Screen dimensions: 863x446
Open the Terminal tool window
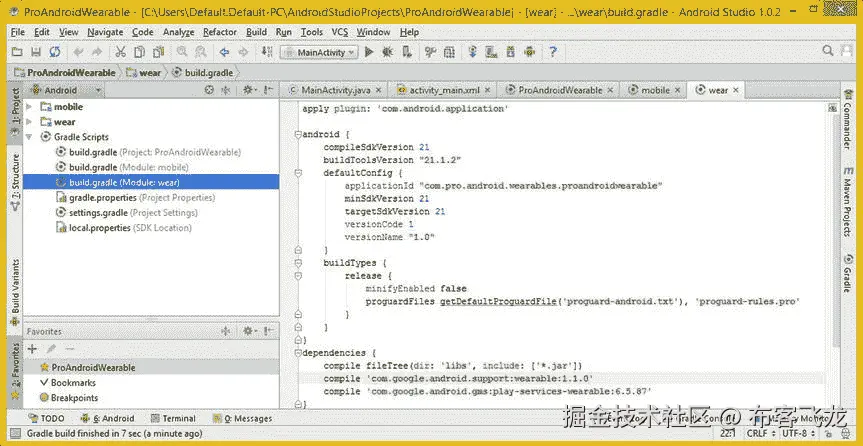tap(173, 418)
